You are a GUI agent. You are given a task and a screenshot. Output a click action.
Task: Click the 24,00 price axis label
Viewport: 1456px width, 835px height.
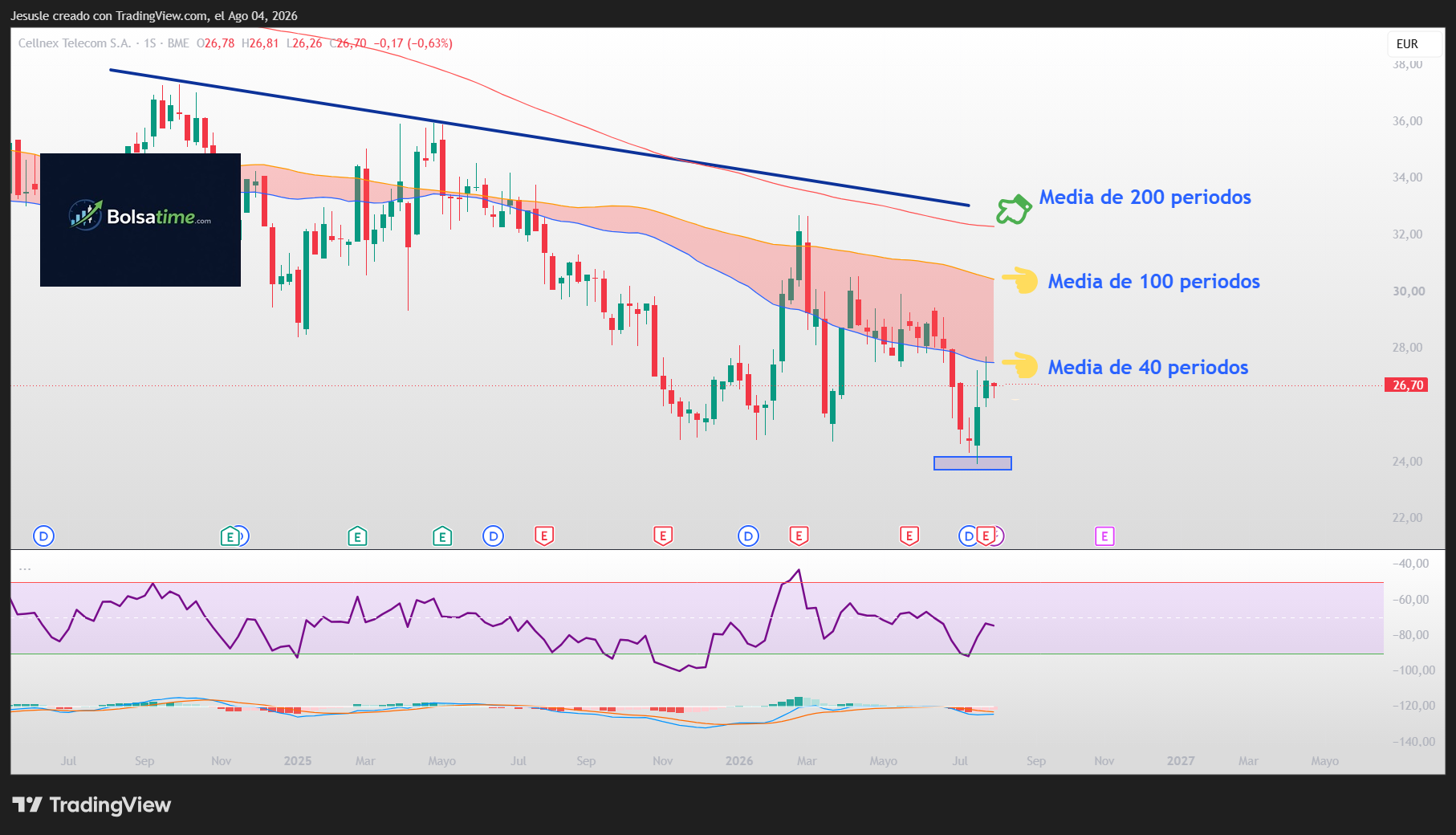pyautogui.click(x=1408, y=462)
